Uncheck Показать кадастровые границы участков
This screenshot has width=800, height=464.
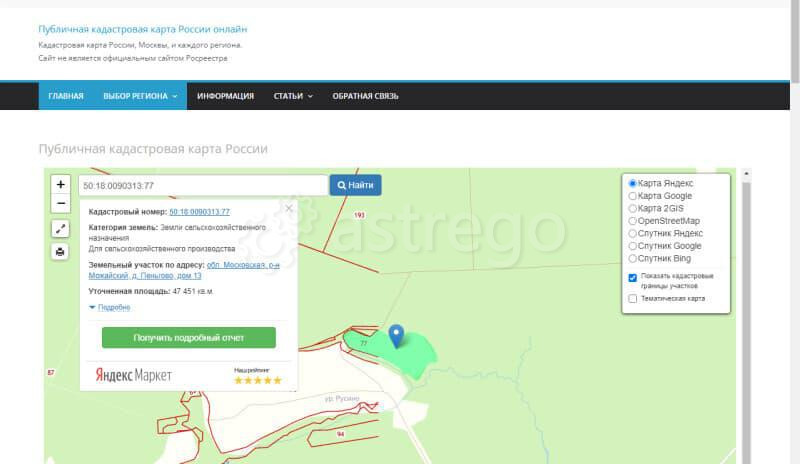[x=633, y=278]
